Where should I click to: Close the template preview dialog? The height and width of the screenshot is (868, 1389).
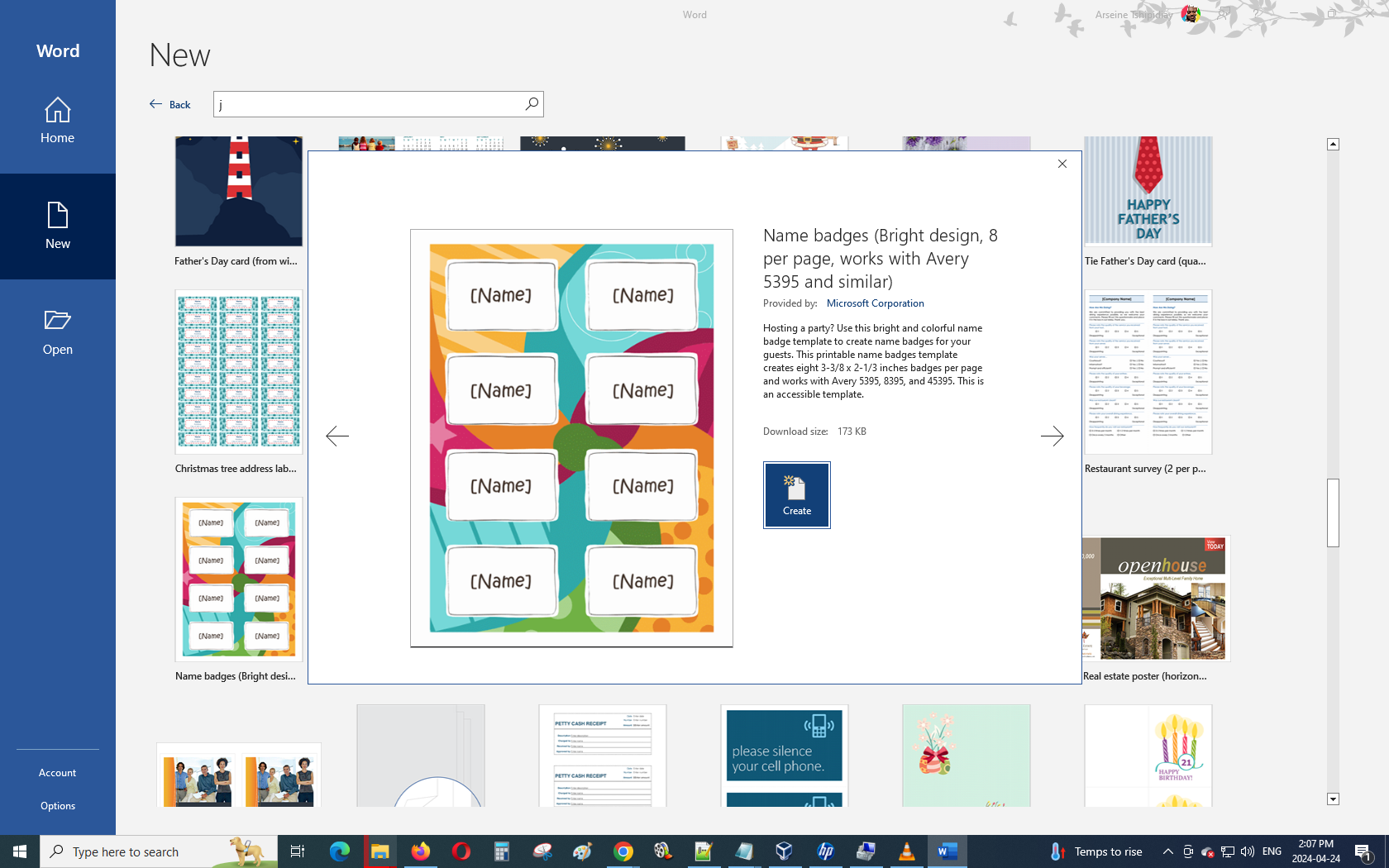click(1062, 164)
